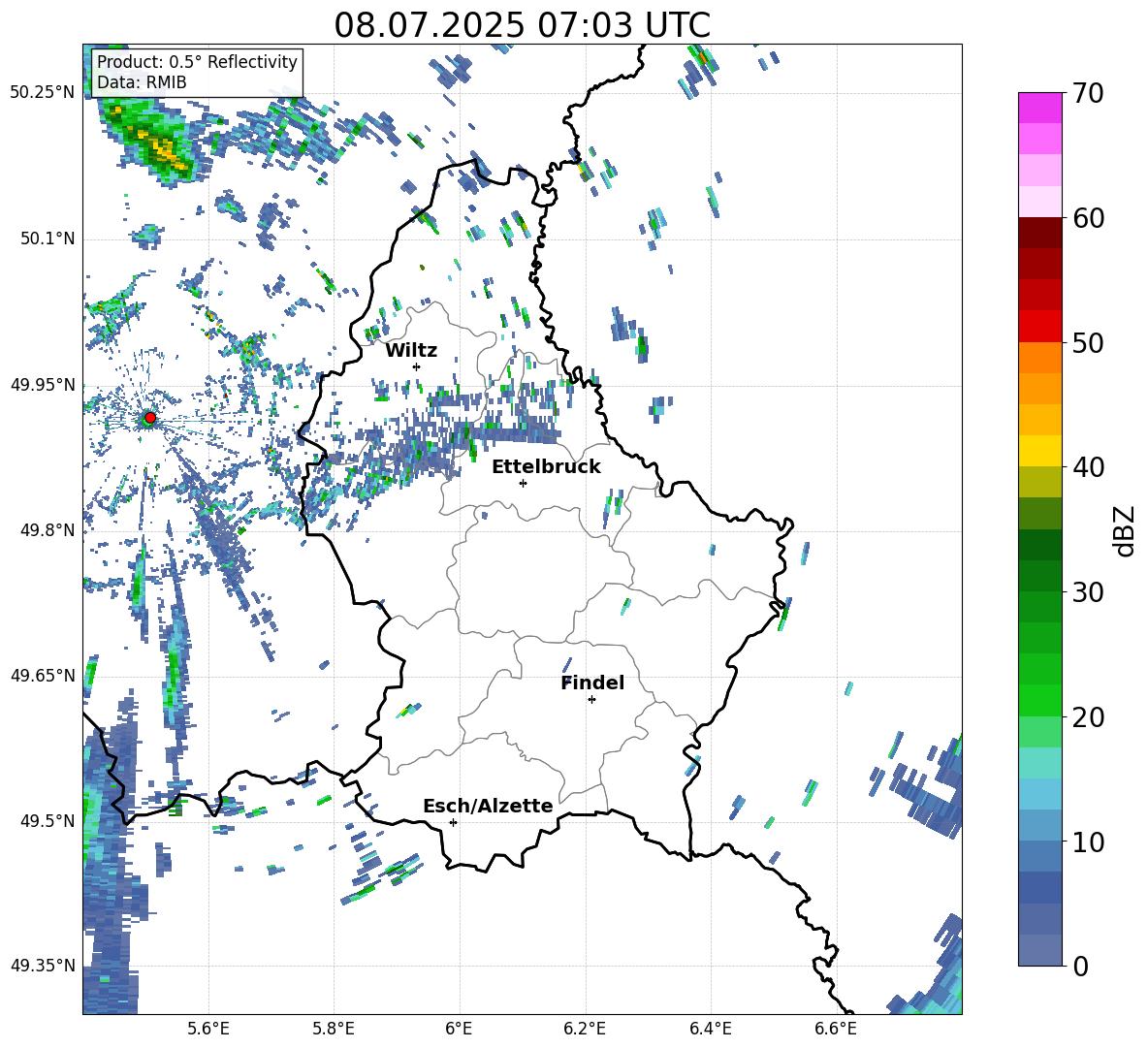Click the Esch/Alzette city label
The height and width of the screenshot is (1048, 1148).
[488, 806]
